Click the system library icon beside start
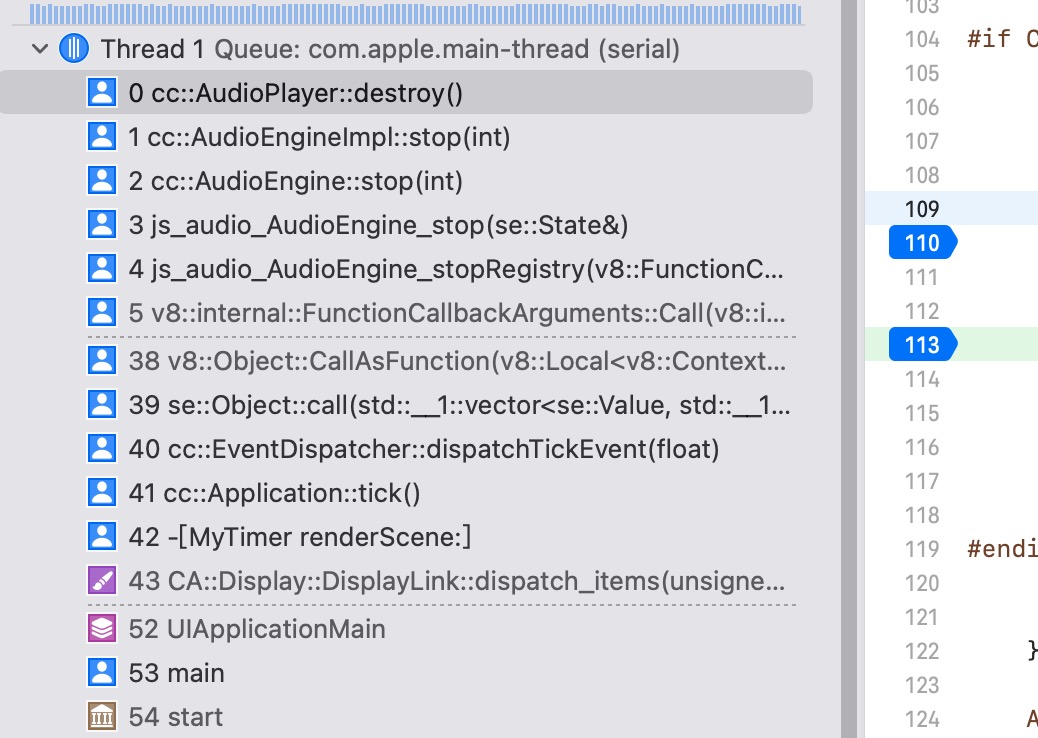Viewport: 1038px width, 738px height. (x=101, y=717)
